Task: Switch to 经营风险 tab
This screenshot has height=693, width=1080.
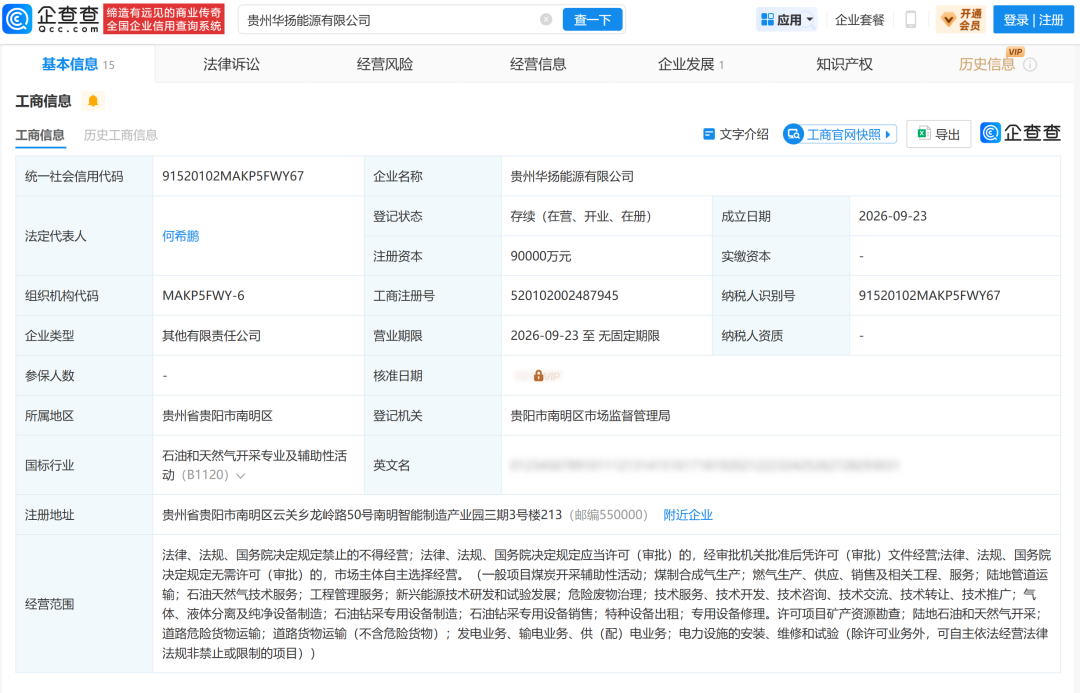Action: pyautogui.click(x=385, y=64)
